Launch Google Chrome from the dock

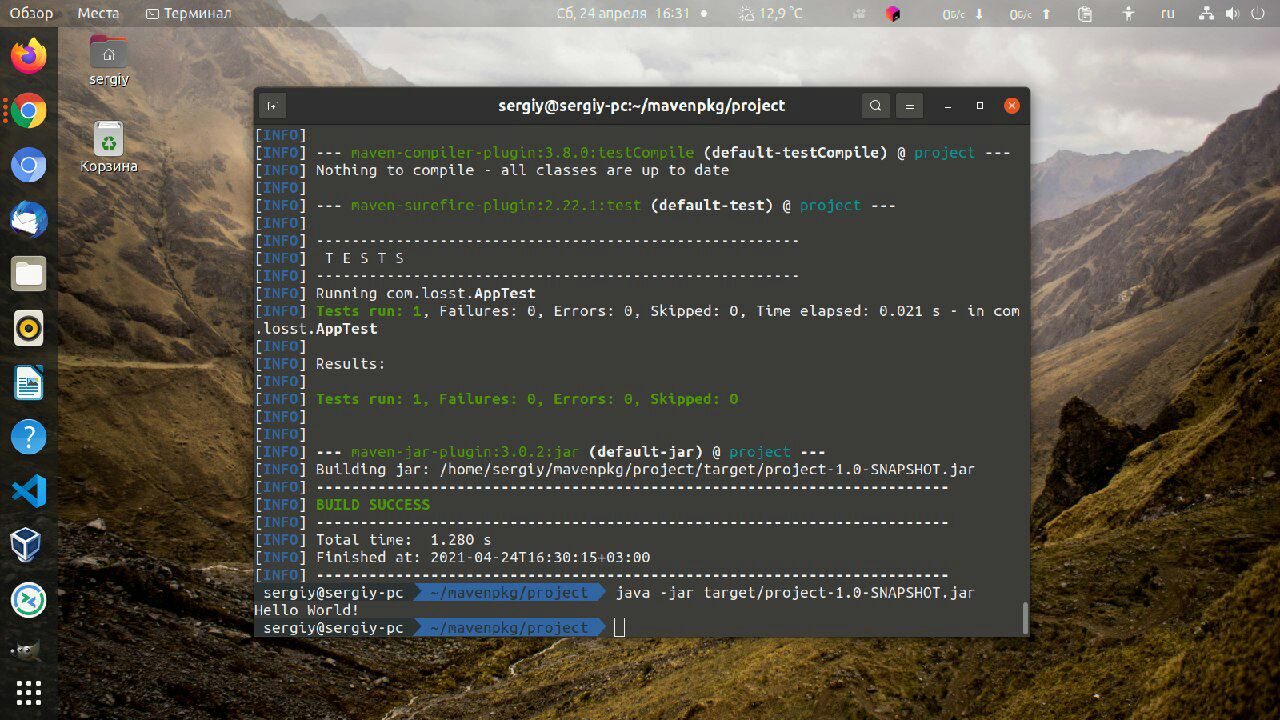[x=29, y=111]
